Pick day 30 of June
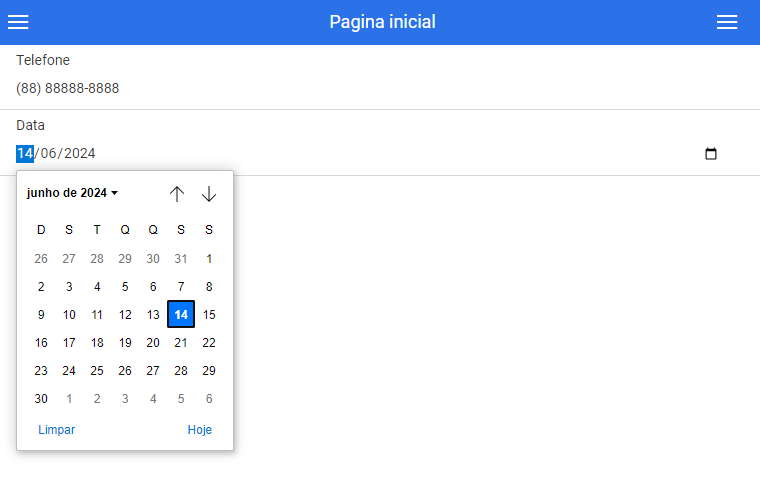 pos(41,399)
